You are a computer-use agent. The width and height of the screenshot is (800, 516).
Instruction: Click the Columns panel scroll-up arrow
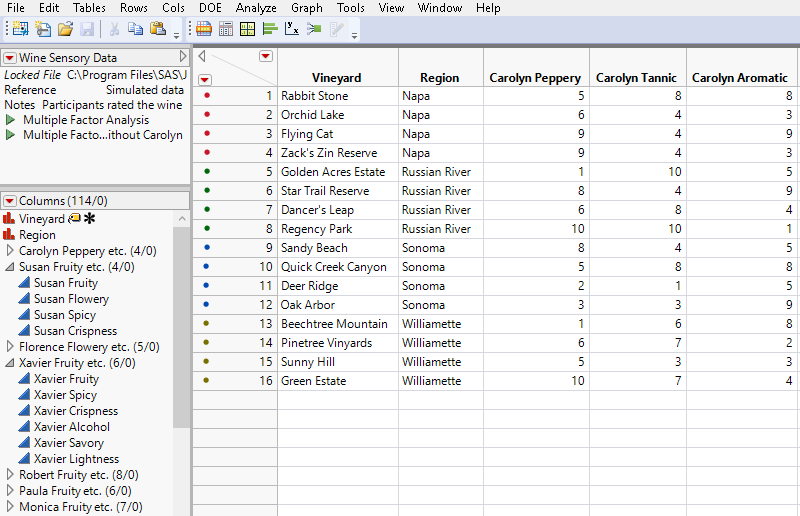(182, 219)
